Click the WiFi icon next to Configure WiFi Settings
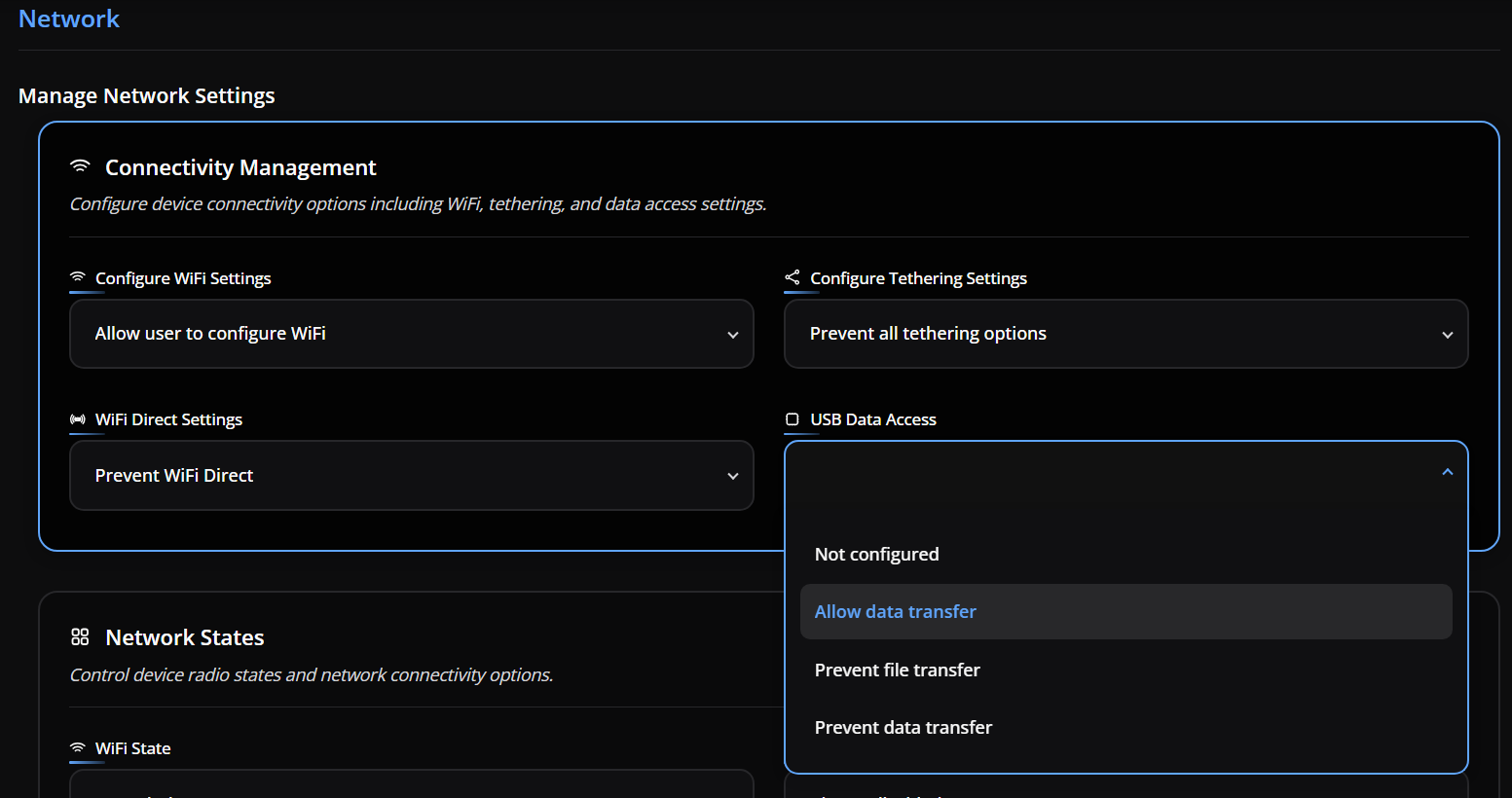 click(78, 277)
